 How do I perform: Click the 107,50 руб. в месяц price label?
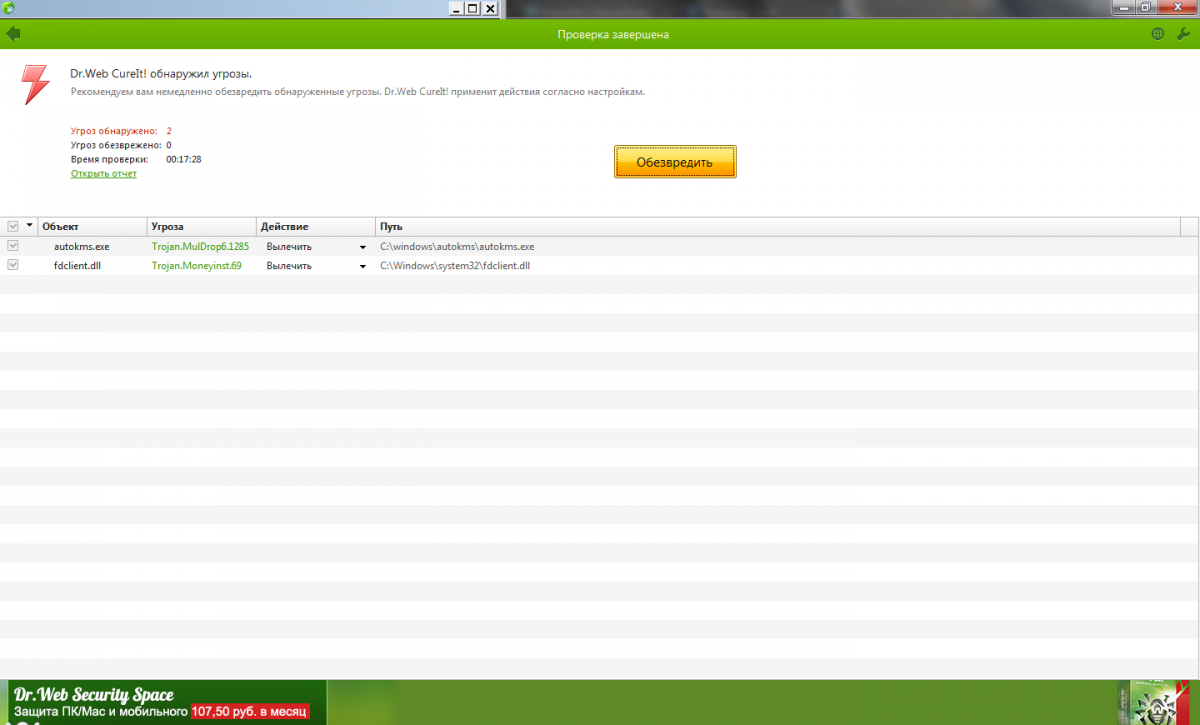click(249, 713)
